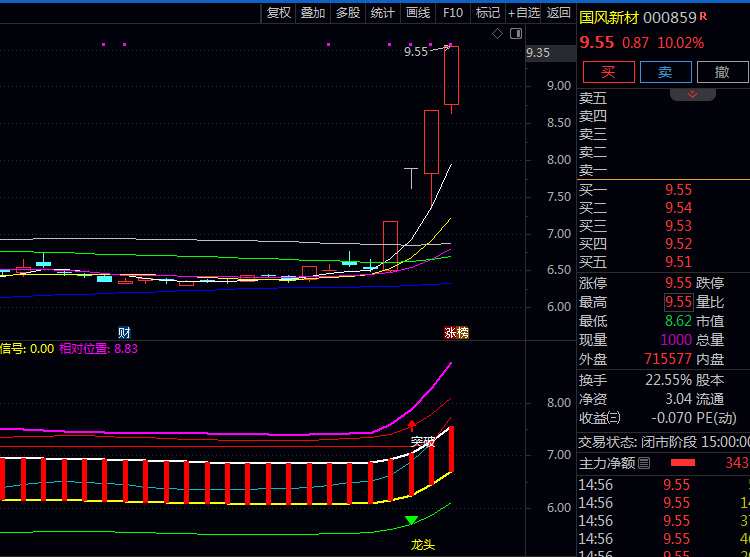Click the 撤 cancel order button
The height and width of the screenshot is (557, 750).
coord(721,72)
